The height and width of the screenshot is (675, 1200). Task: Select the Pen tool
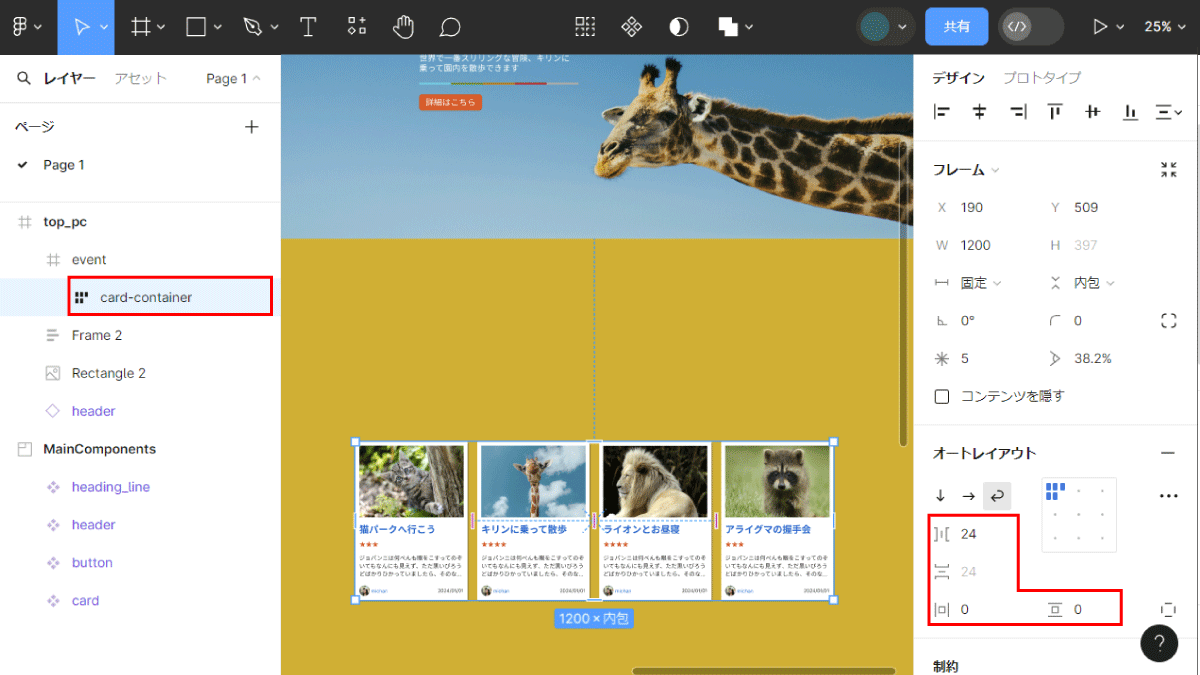[x=253, y=27]
